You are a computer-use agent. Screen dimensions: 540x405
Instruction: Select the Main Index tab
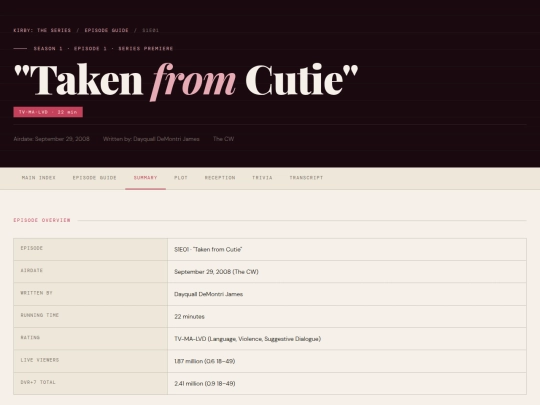pos(39,178)
